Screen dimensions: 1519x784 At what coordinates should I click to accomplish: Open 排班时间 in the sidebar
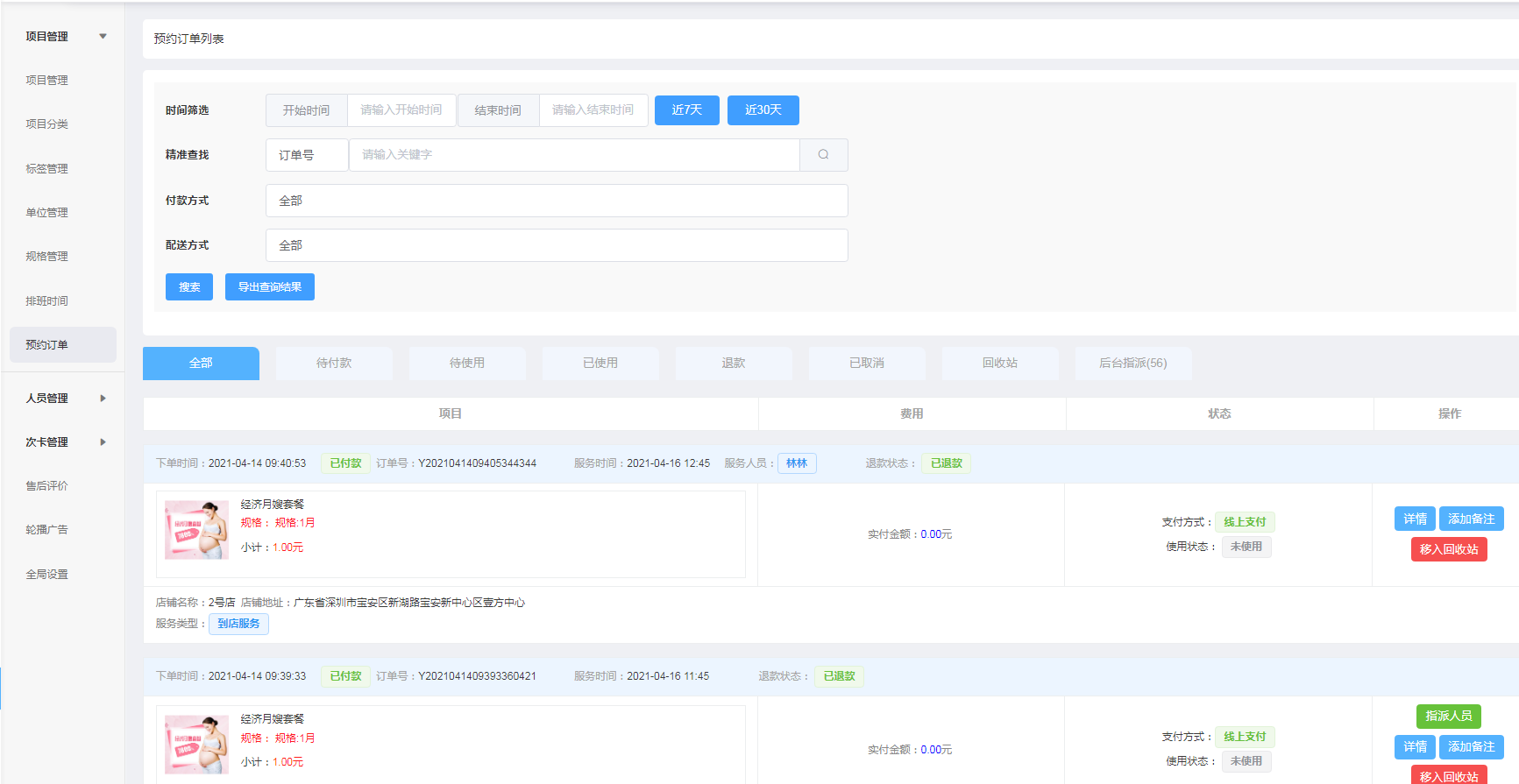[47, 301]
